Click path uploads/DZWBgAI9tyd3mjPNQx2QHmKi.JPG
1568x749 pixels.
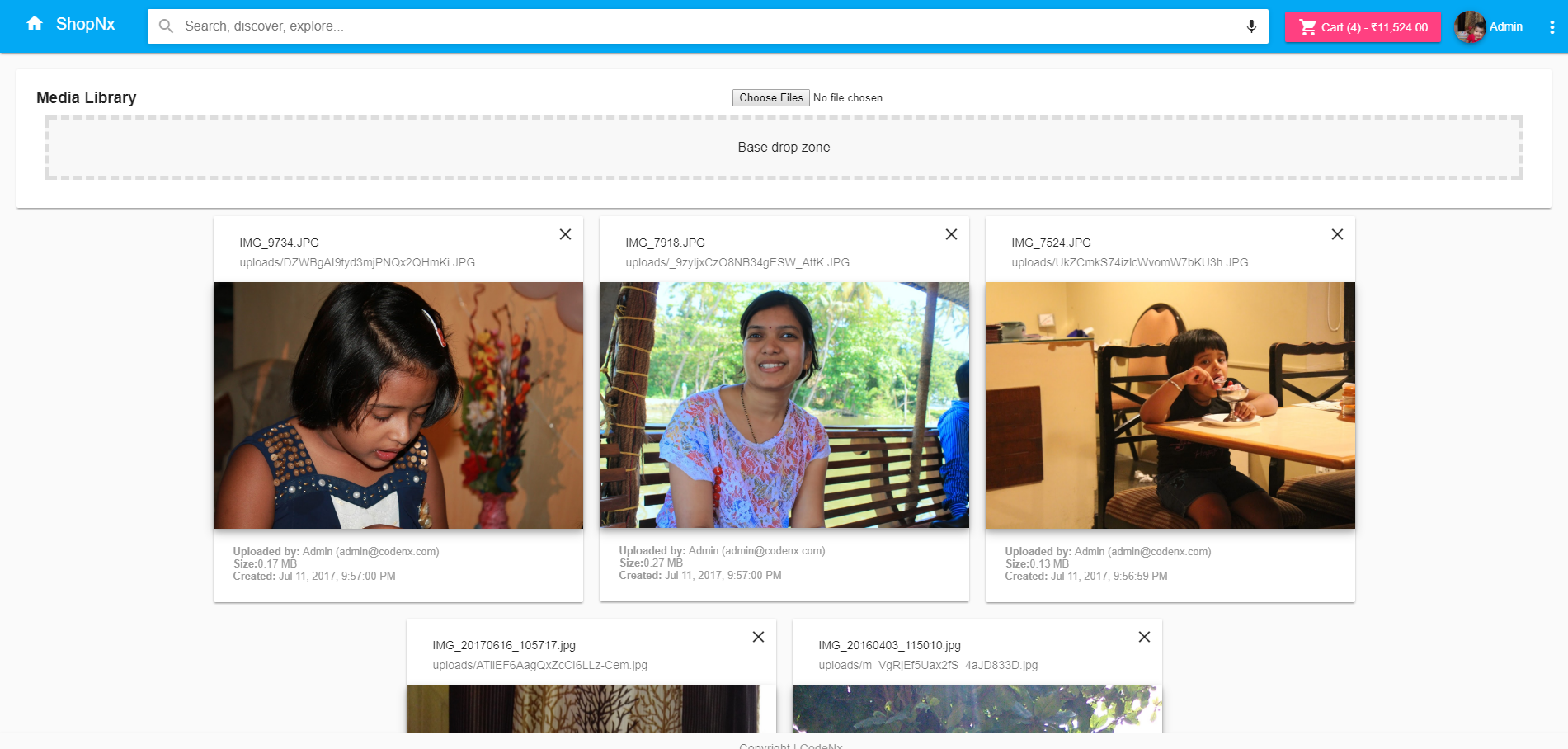[357, 263]
